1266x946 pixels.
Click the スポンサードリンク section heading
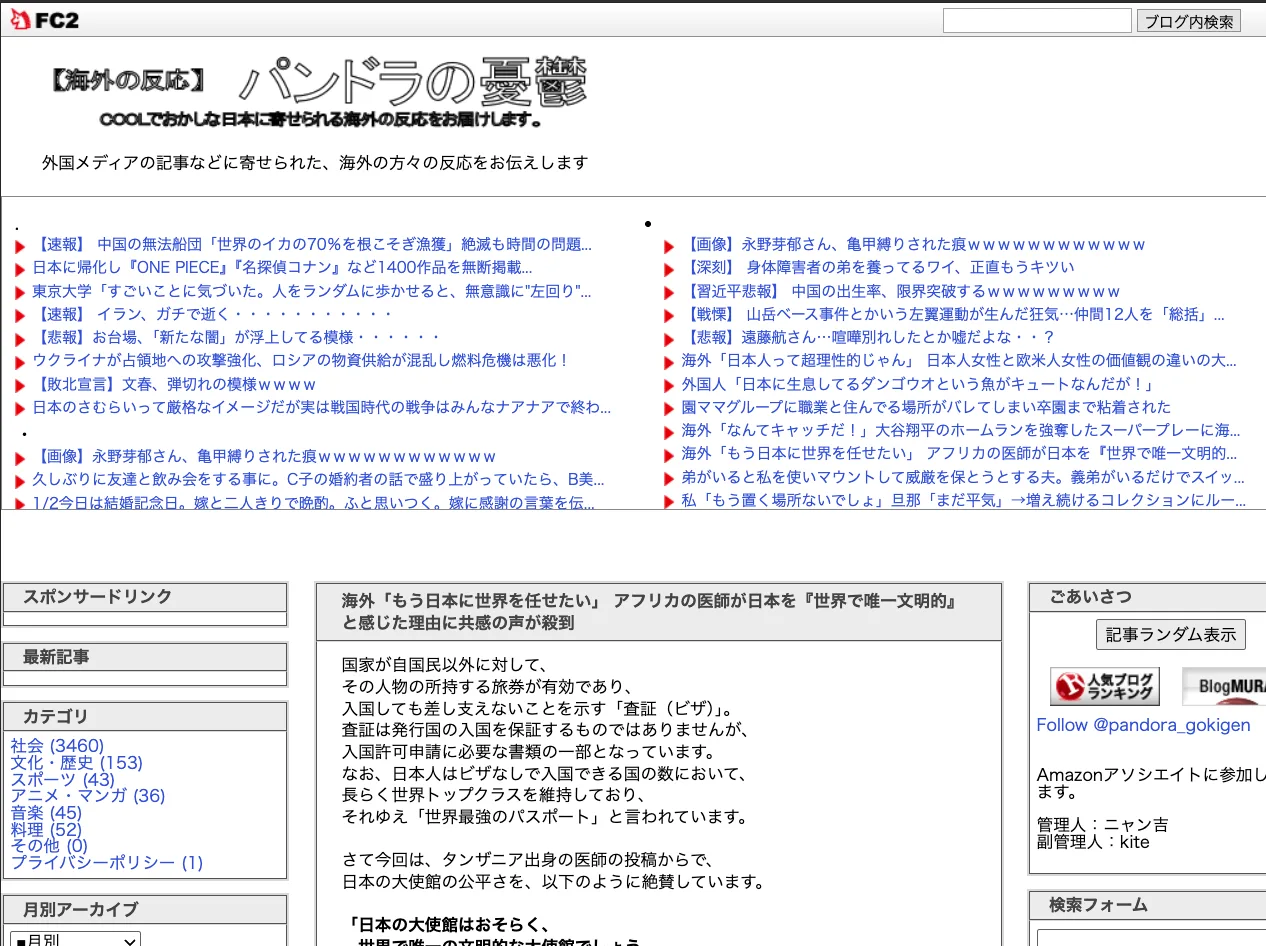(x=98, y=596)
